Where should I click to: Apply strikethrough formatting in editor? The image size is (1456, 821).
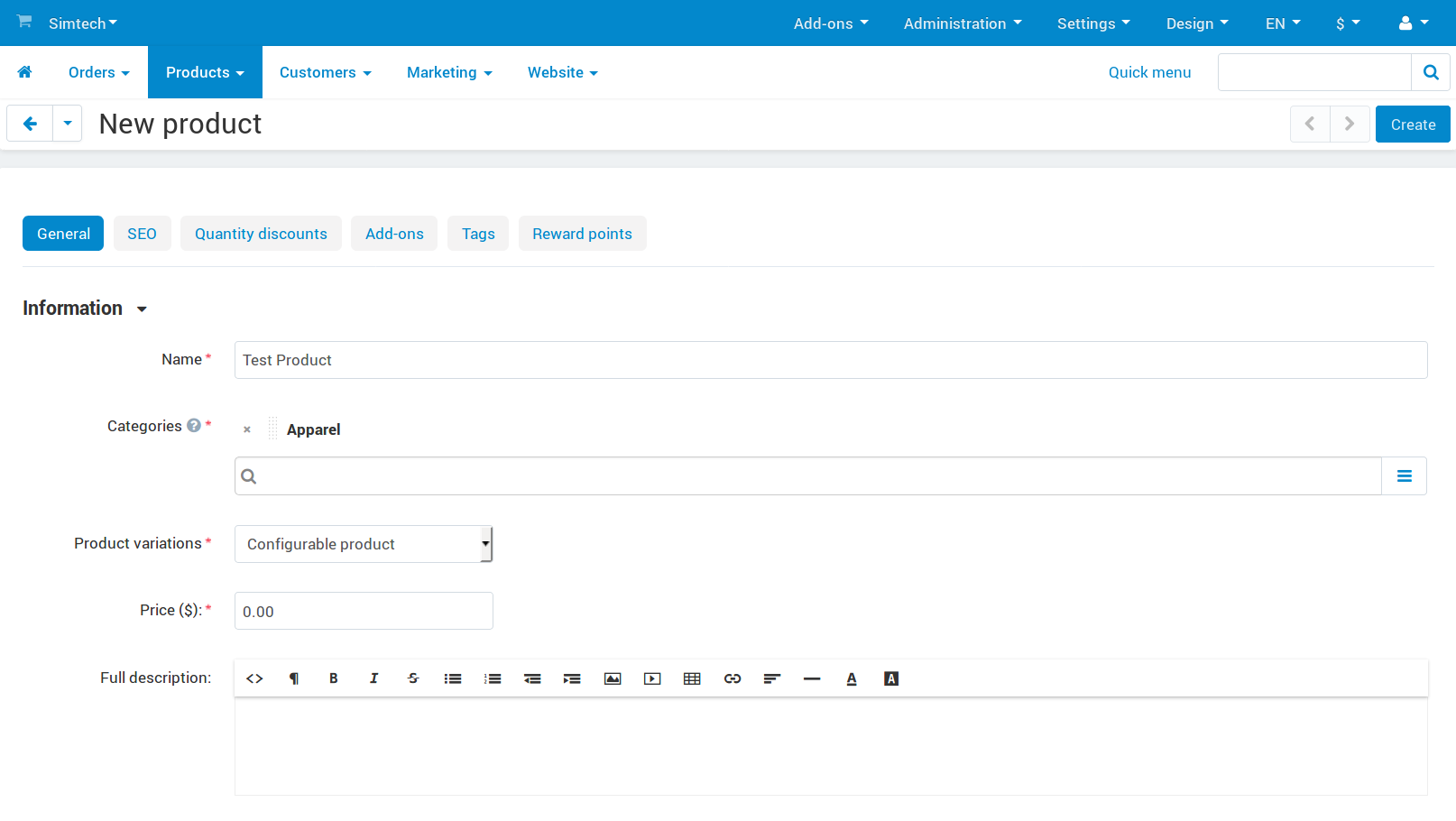click(413, 678)
